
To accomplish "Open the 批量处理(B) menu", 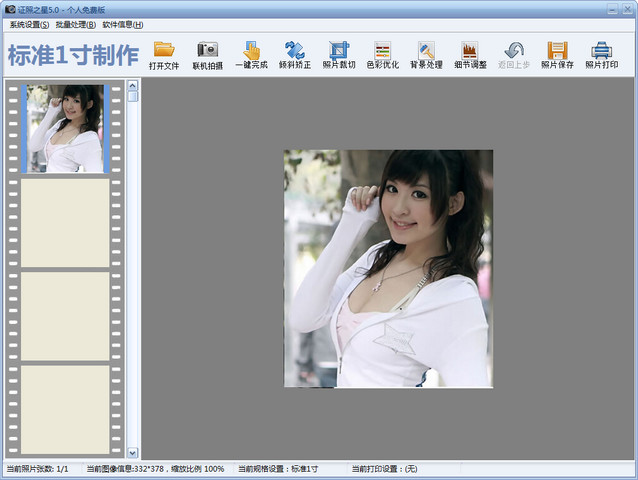I will pos(76,25).
